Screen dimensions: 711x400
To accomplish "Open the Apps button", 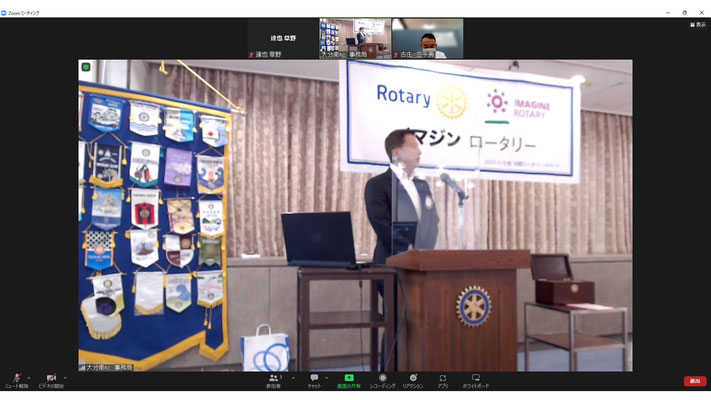I will [443, 381].
